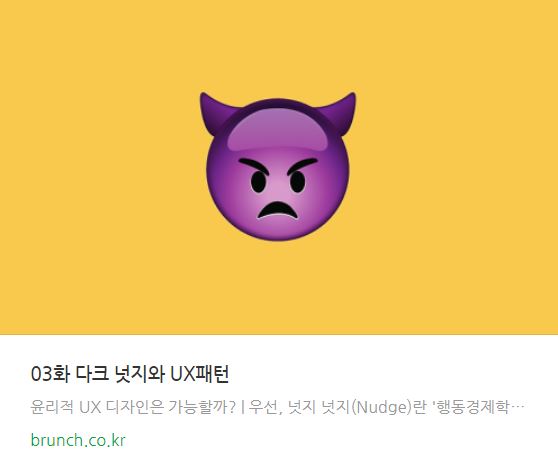Click the devil emoji's left eye
Image resolution: width=558 pixels, height=475 pixels.
coord(258,181)
